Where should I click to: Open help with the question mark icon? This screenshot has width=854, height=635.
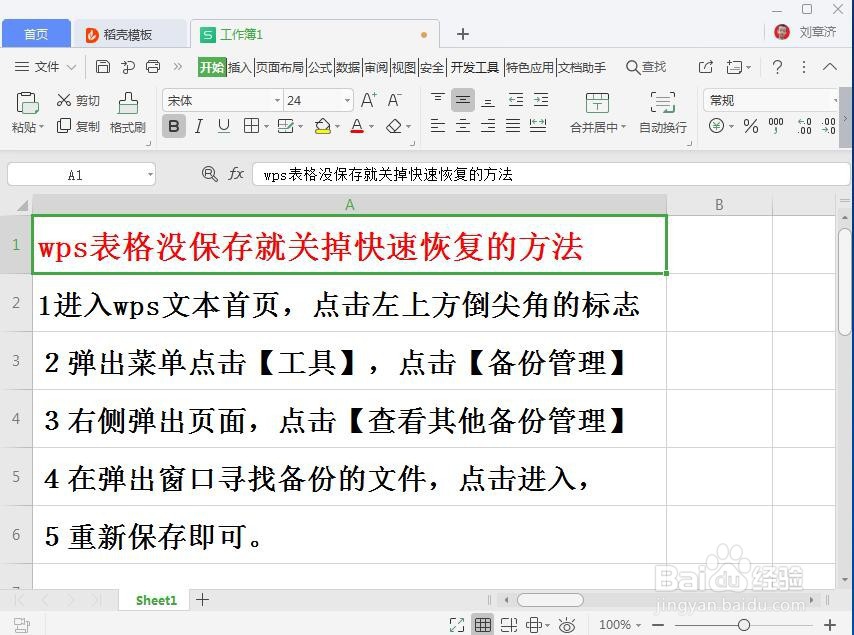777,67
